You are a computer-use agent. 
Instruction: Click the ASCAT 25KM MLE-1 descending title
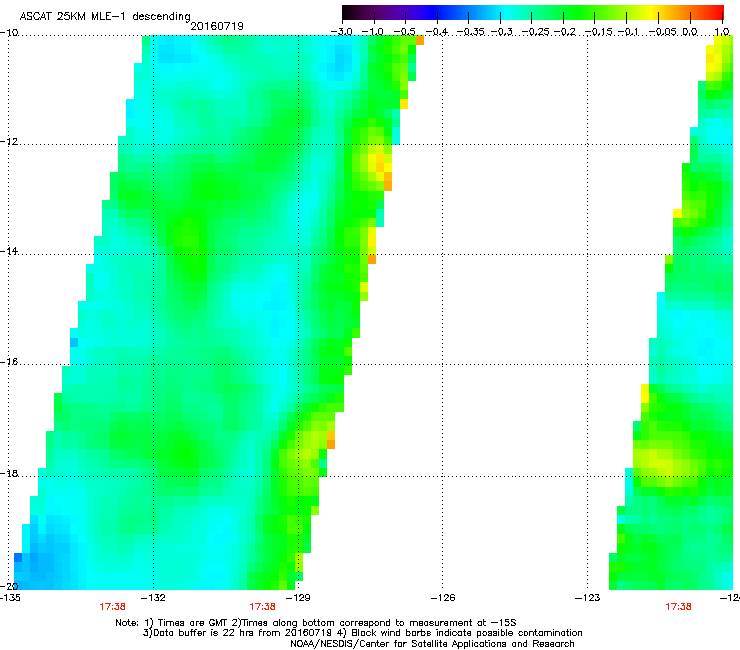point(105,16)
